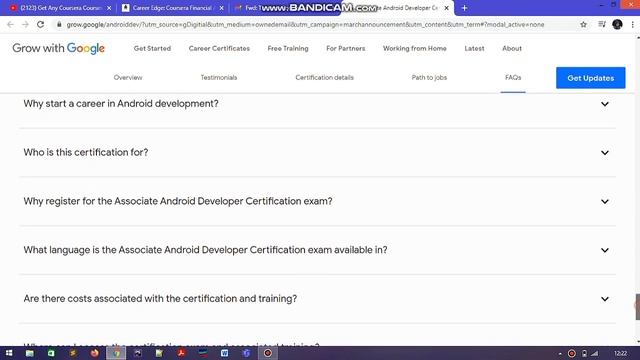This screenshot has width=640, height=360.
Task: Click the Chrome icon in the taskbar
Action: pyautogui.click(x=116, y=353)
